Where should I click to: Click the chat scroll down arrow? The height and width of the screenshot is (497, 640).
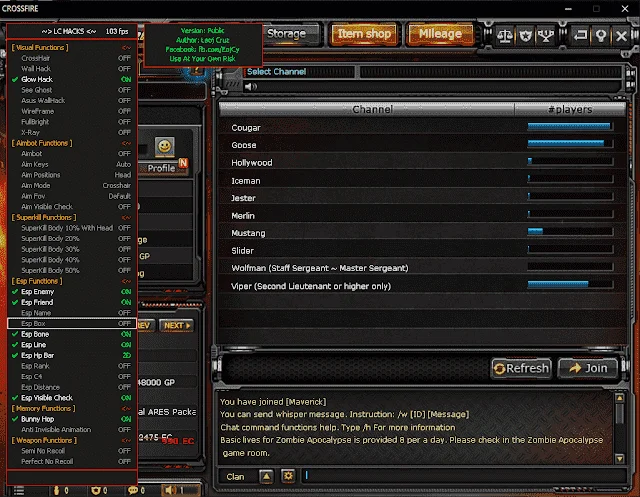(x=620, y=459)
